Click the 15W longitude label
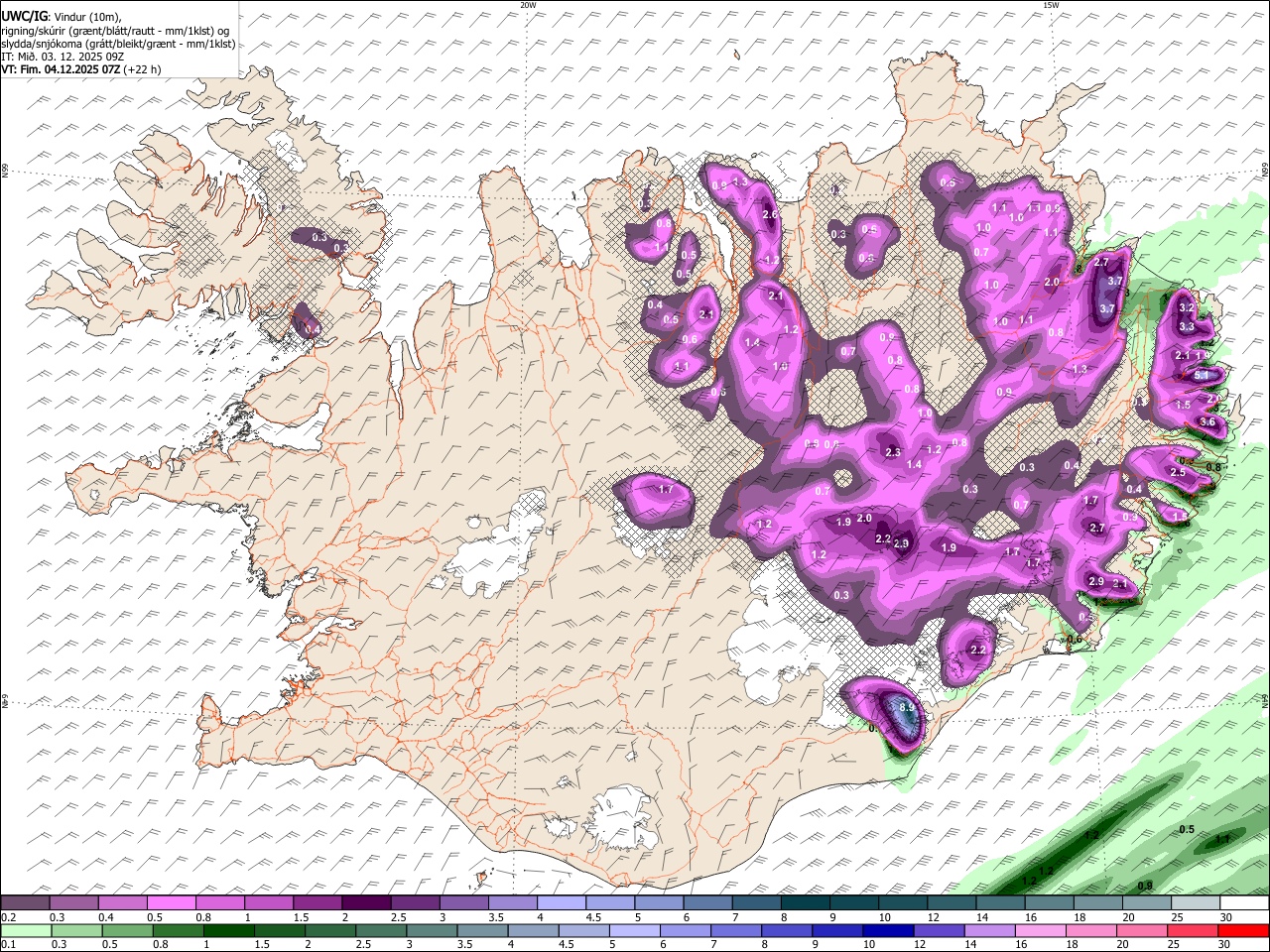The width and height of the screenshot is (1270, 952). click(1051, 5)
